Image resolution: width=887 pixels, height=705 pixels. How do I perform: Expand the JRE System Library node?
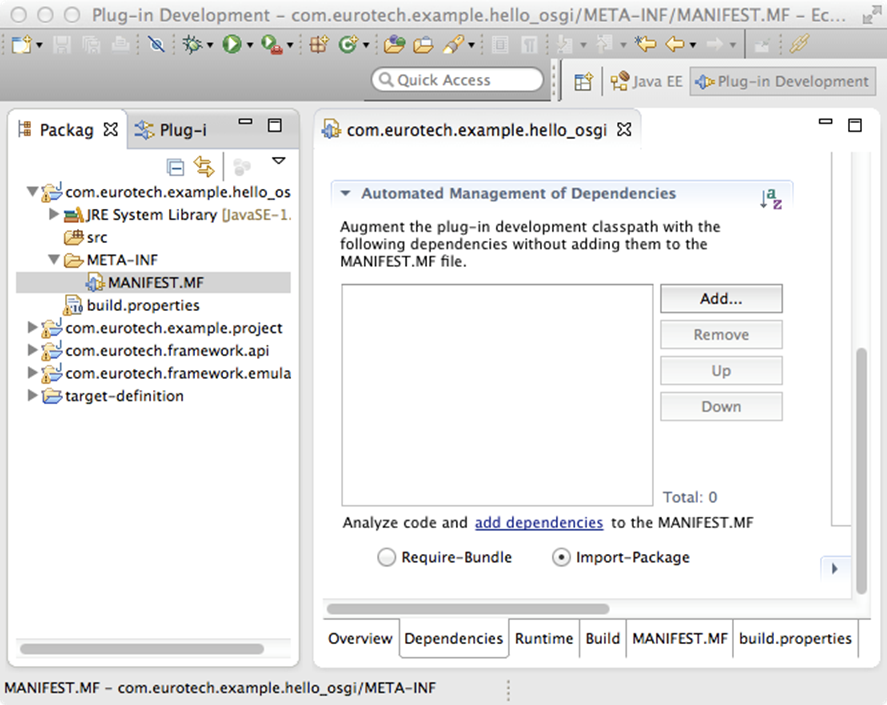[54, 214]
